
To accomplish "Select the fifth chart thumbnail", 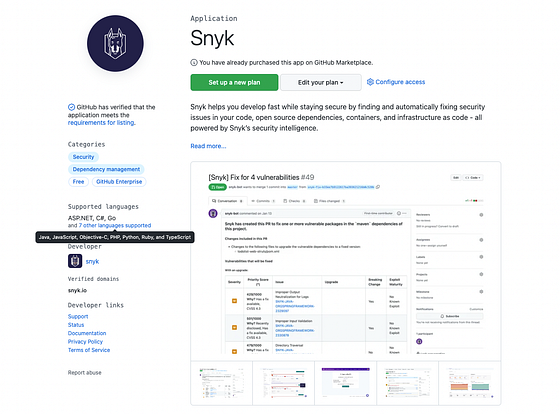I will pyautogui.click(x=470, y=383).
